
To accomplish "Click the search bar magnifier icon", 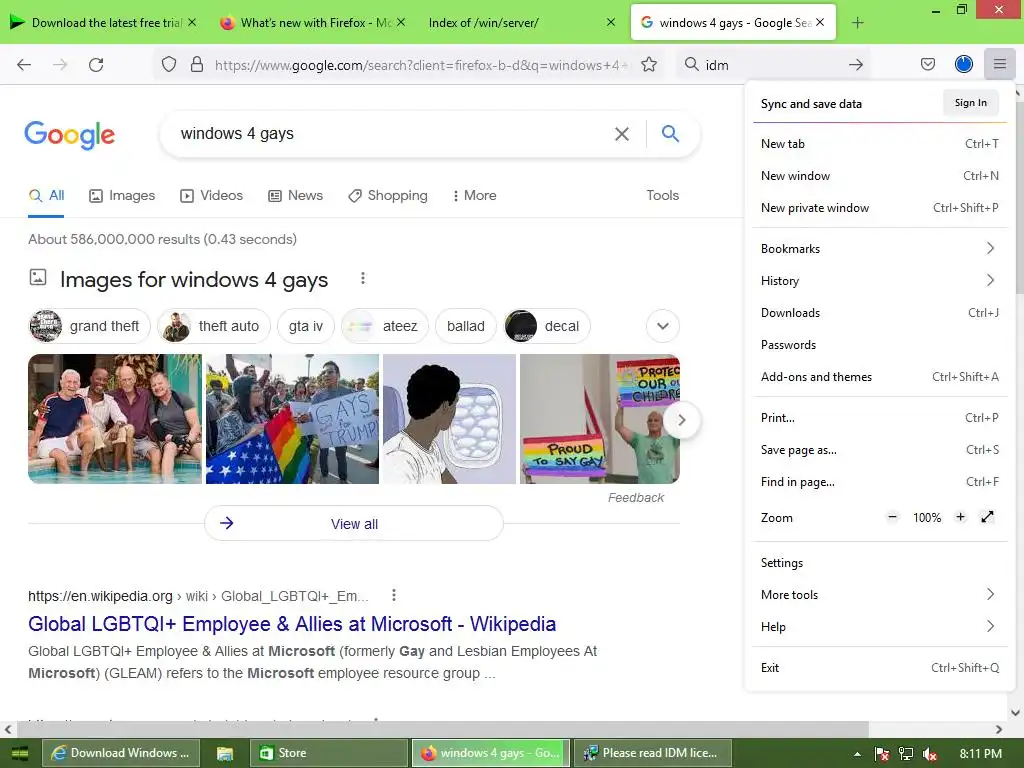I will pos(692,65).
